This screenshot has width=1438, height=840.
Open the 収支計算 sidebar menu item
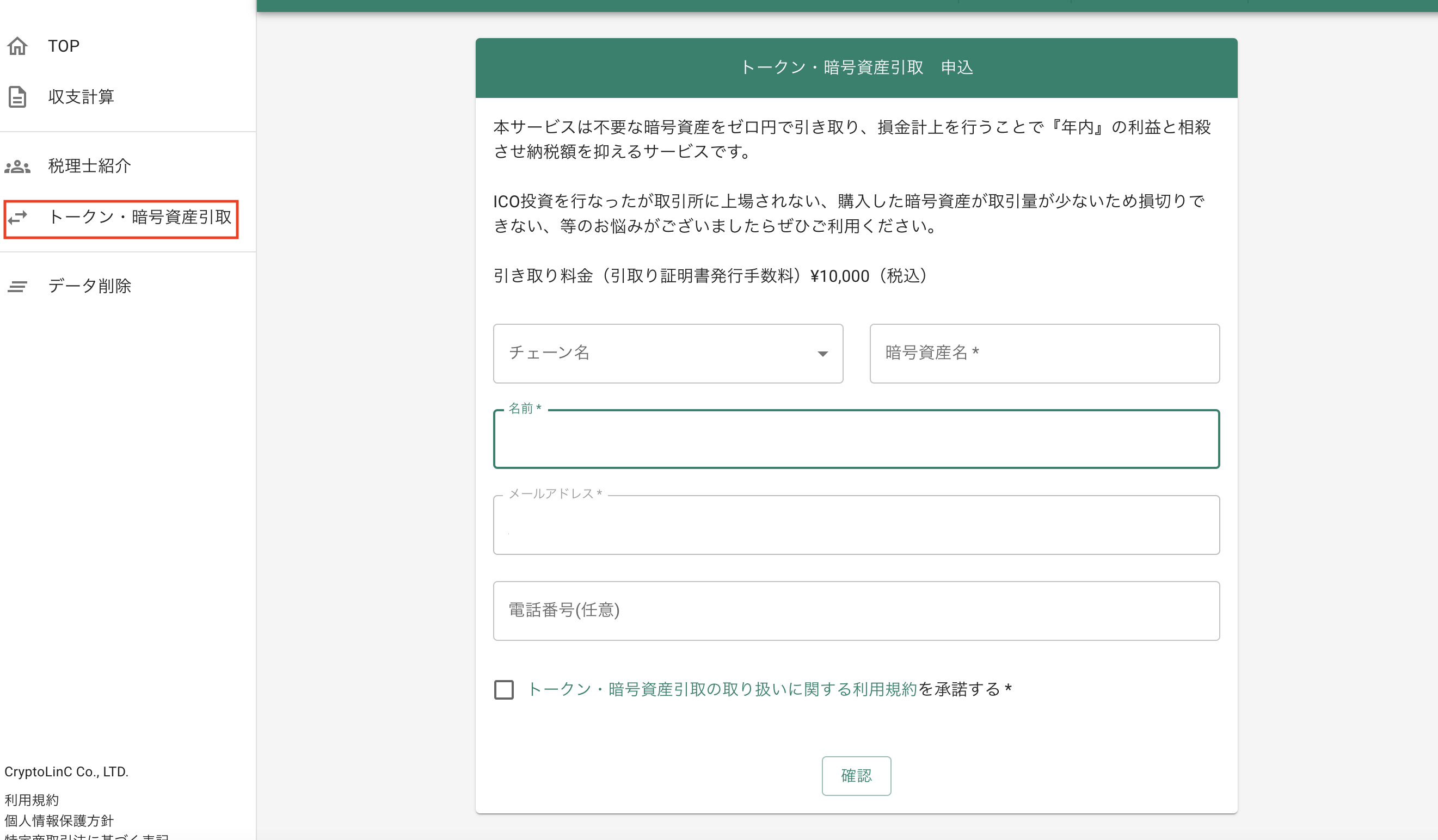[x=81, y=97]
